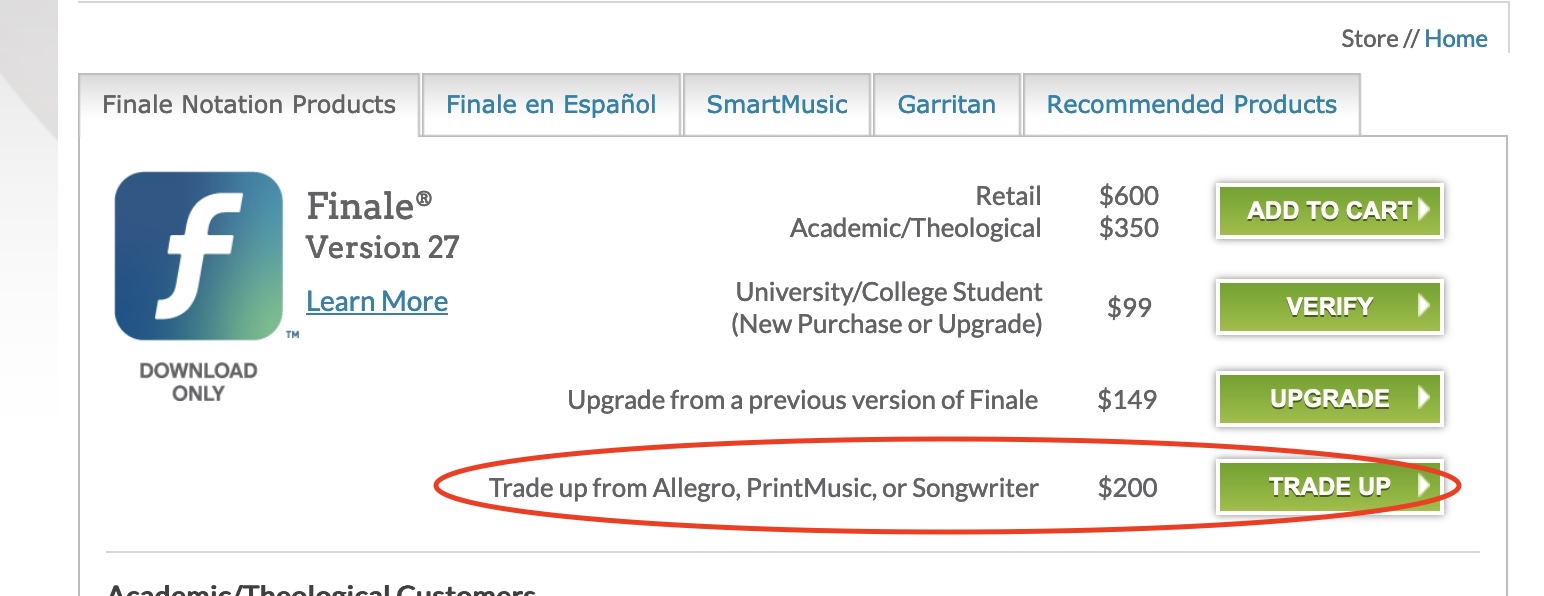Click the $149 upgrade price

(1127, 400)
